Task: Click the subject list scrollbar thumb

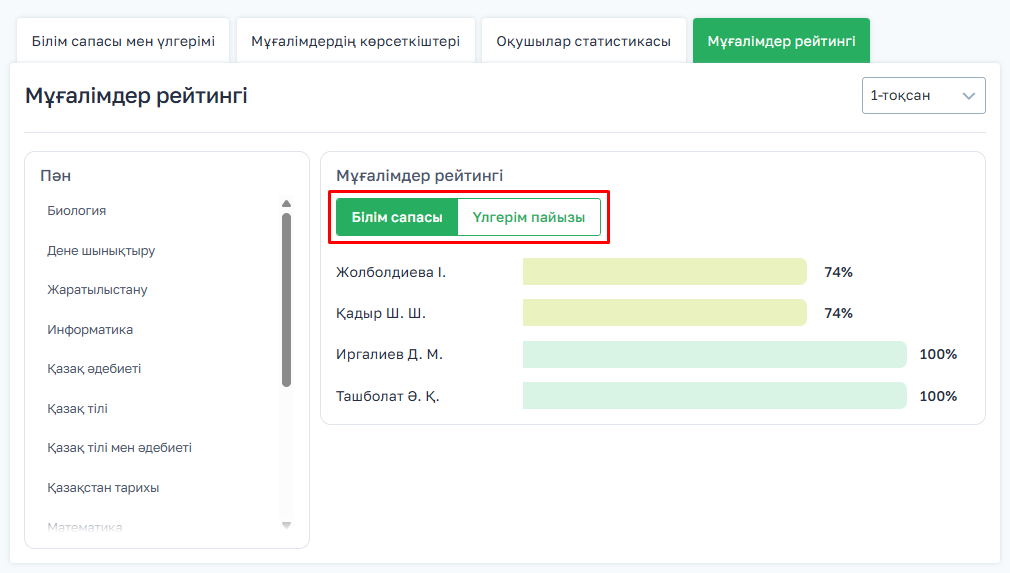Action: pos(287,298)
